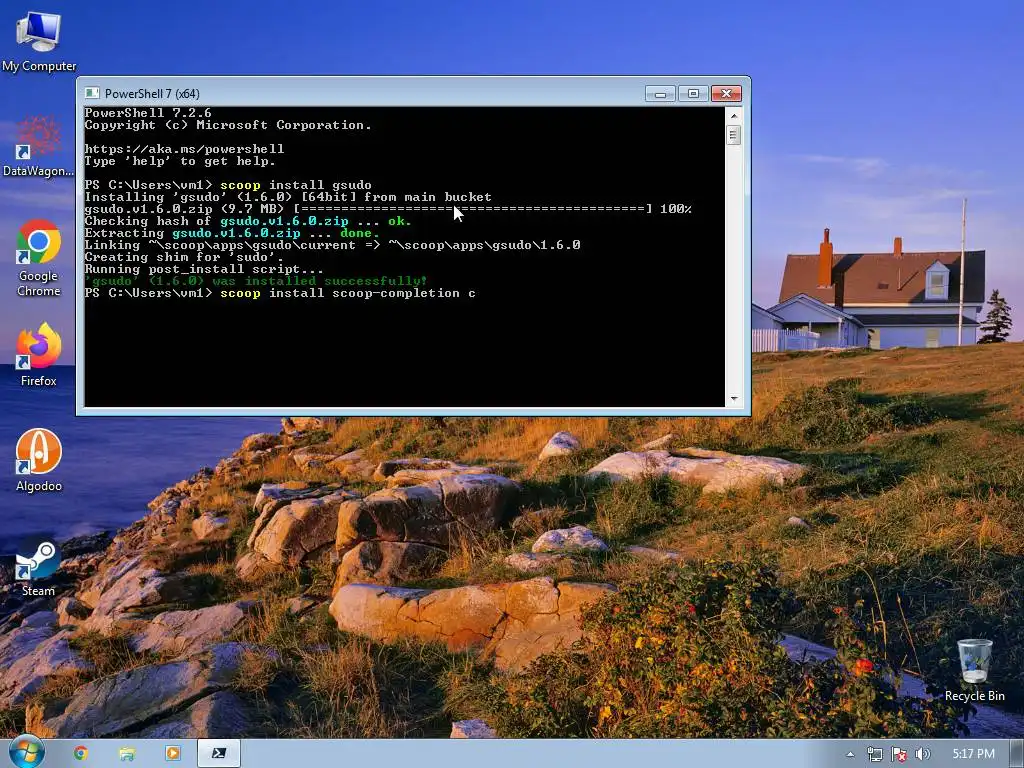Click the volume speaker tray icon
The height and width of the screenshot is (768, 1024).
click(x=923, y=754)
